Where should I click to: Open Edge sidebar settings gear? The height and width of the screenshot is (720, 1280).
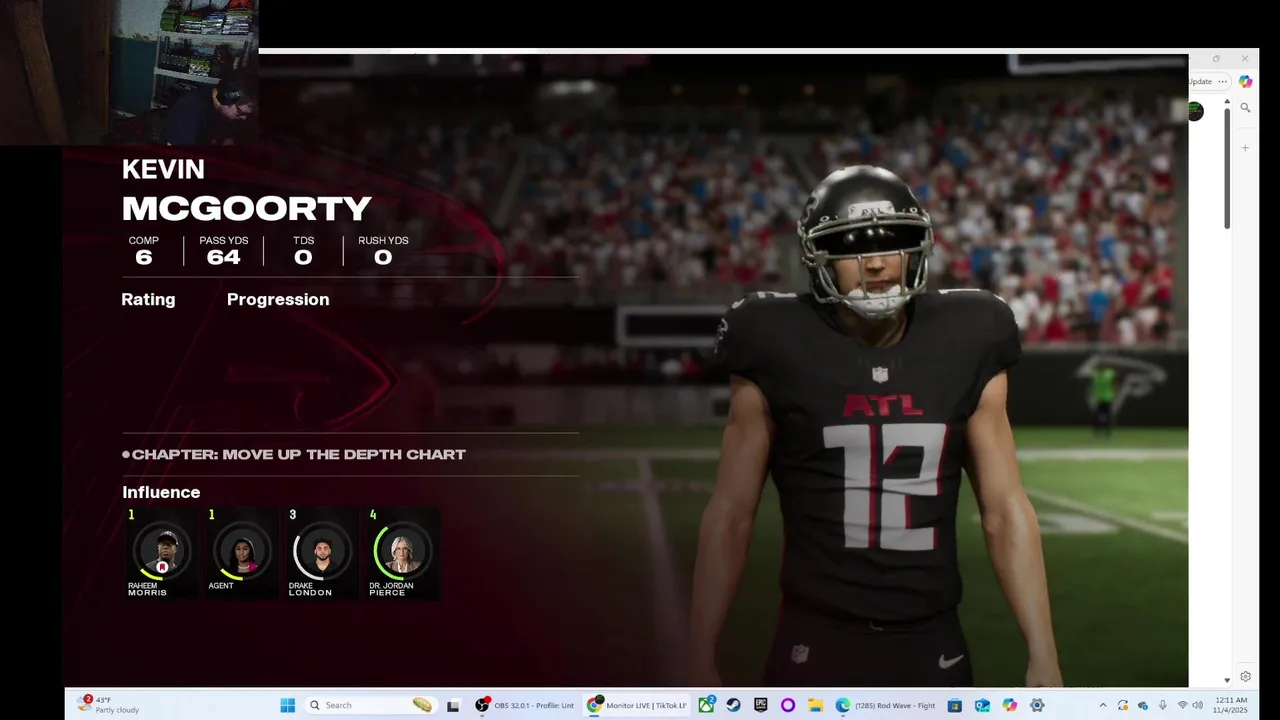(x=1245, y=677)
